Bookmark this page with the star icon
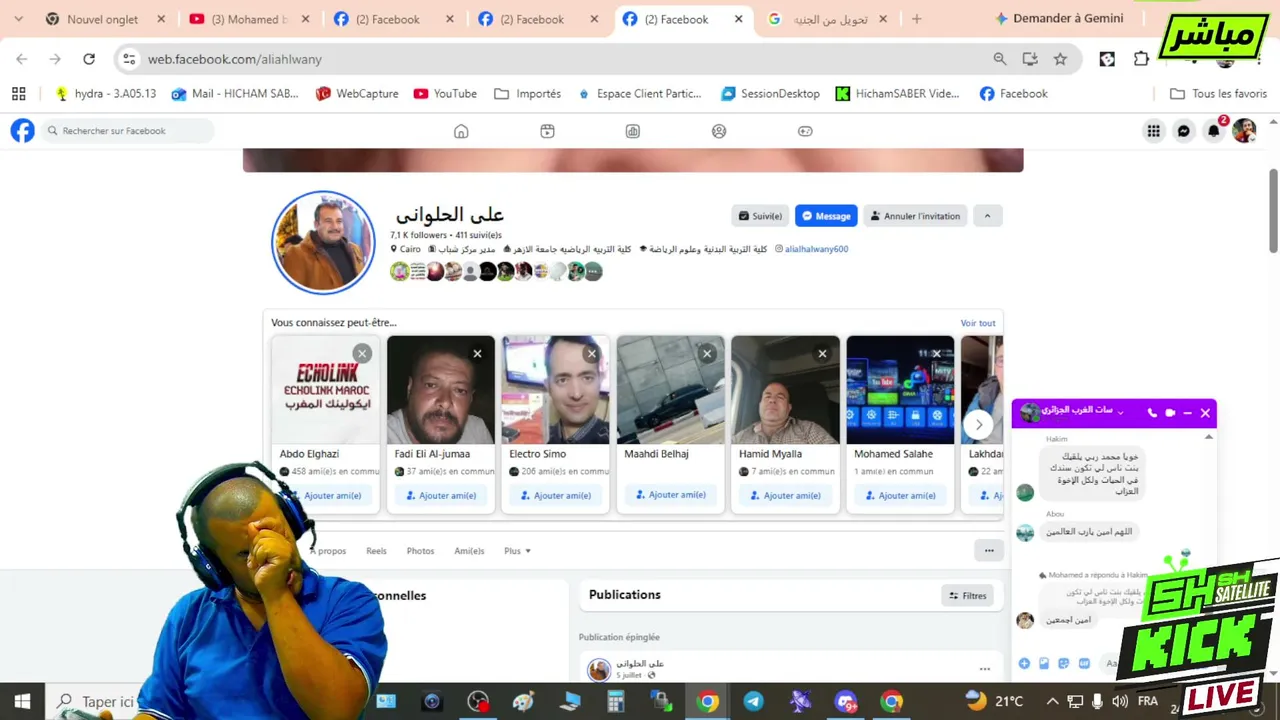The image size is (1280, 720). click(1060, 59)
